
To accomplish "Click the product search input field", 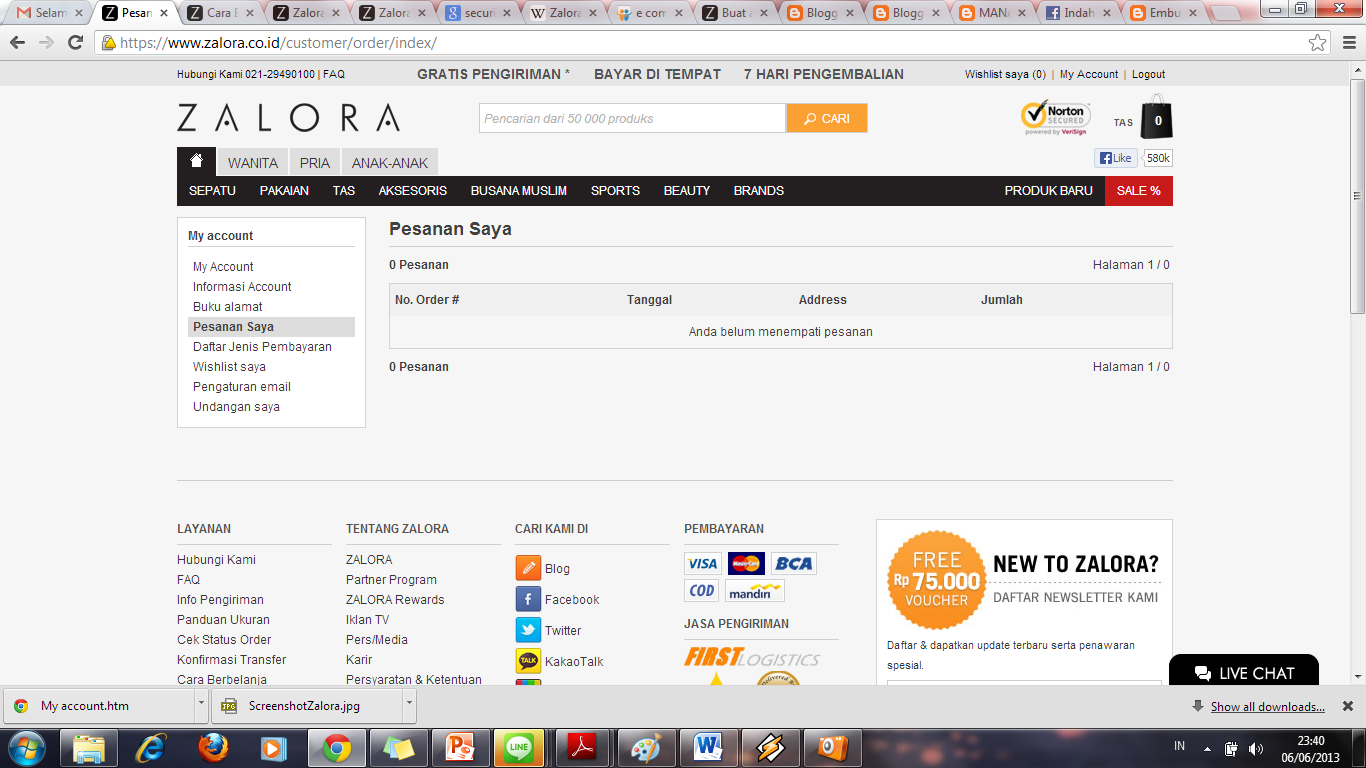I will click(630, 117).
